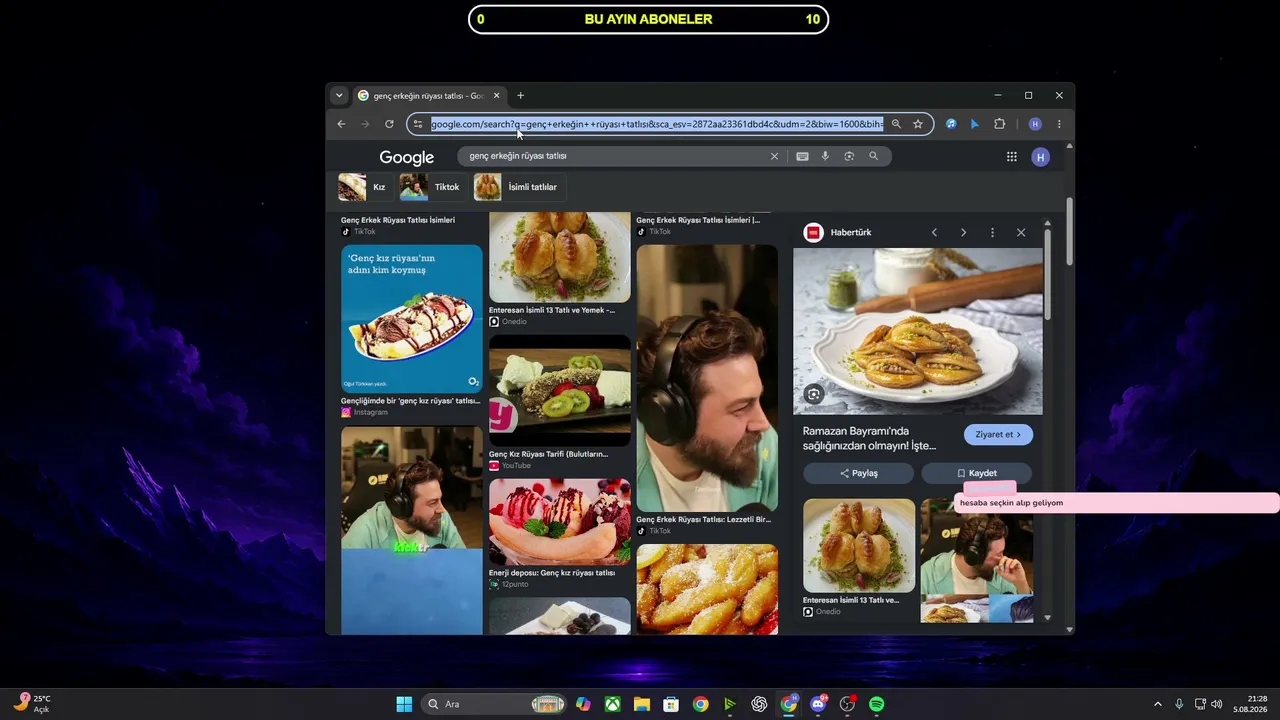The width and height of the screenshot is (1280, 720).
Task: Open OBS Studio from the taskbar
Action: point(847,704)
